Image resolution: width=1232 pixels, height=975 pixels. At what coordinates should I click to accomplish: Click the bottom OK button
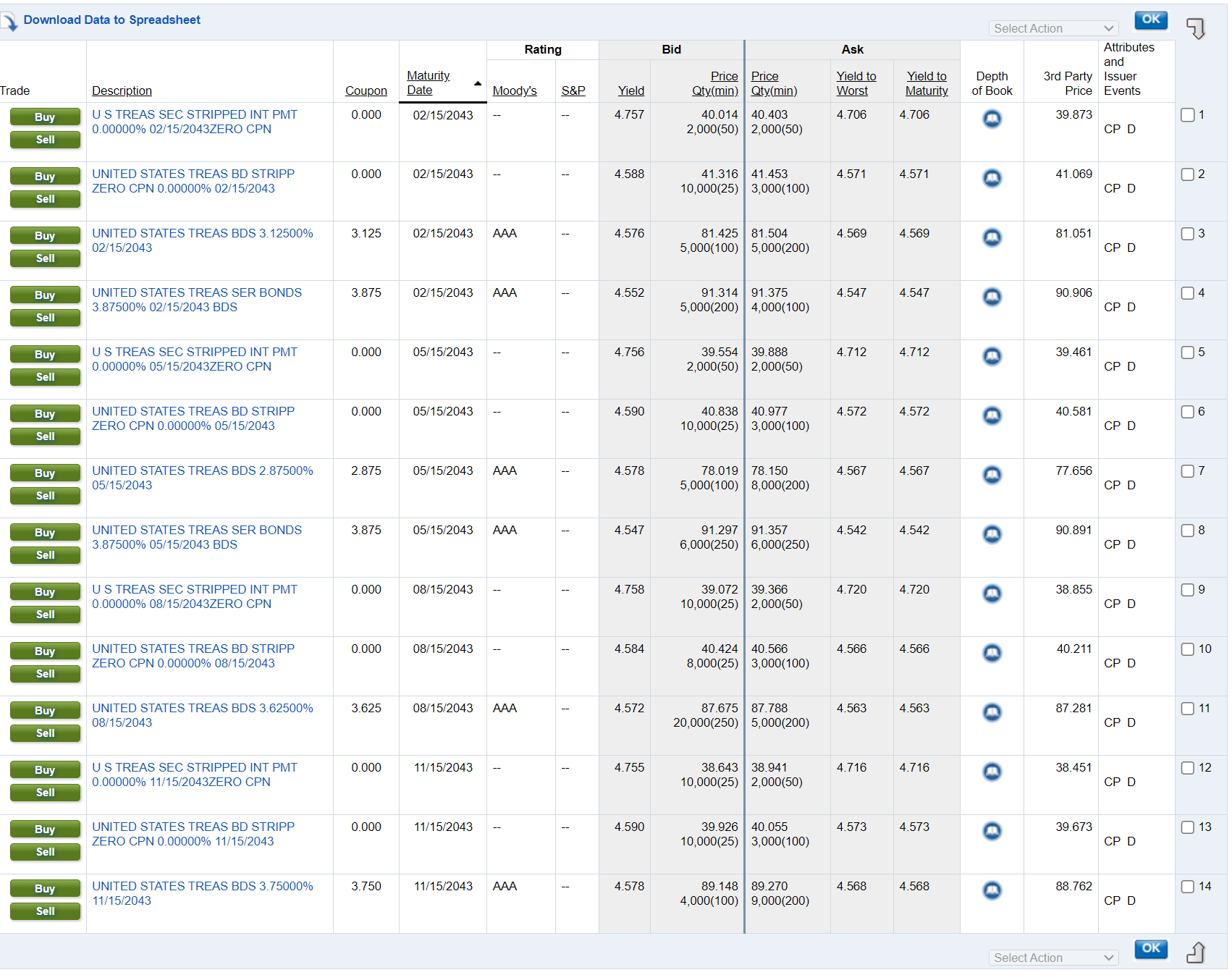pyautogui.click(x=1151, y=948)
